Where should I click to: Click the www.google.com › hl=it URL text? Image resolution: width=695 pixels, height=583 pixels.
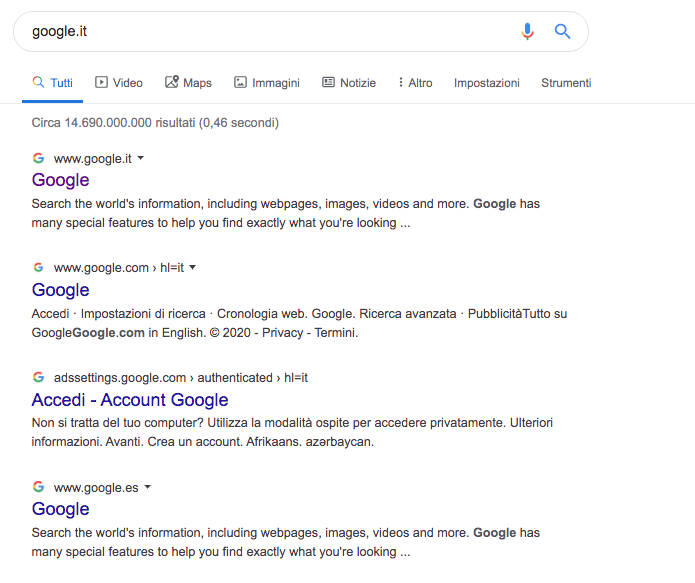[119, 268]
